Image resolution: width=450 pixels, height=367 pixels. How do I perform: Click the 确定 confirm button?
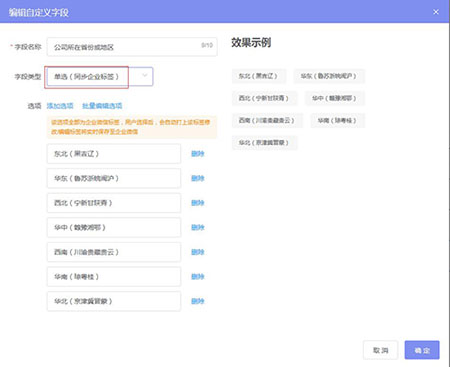(x=422, y=350)
